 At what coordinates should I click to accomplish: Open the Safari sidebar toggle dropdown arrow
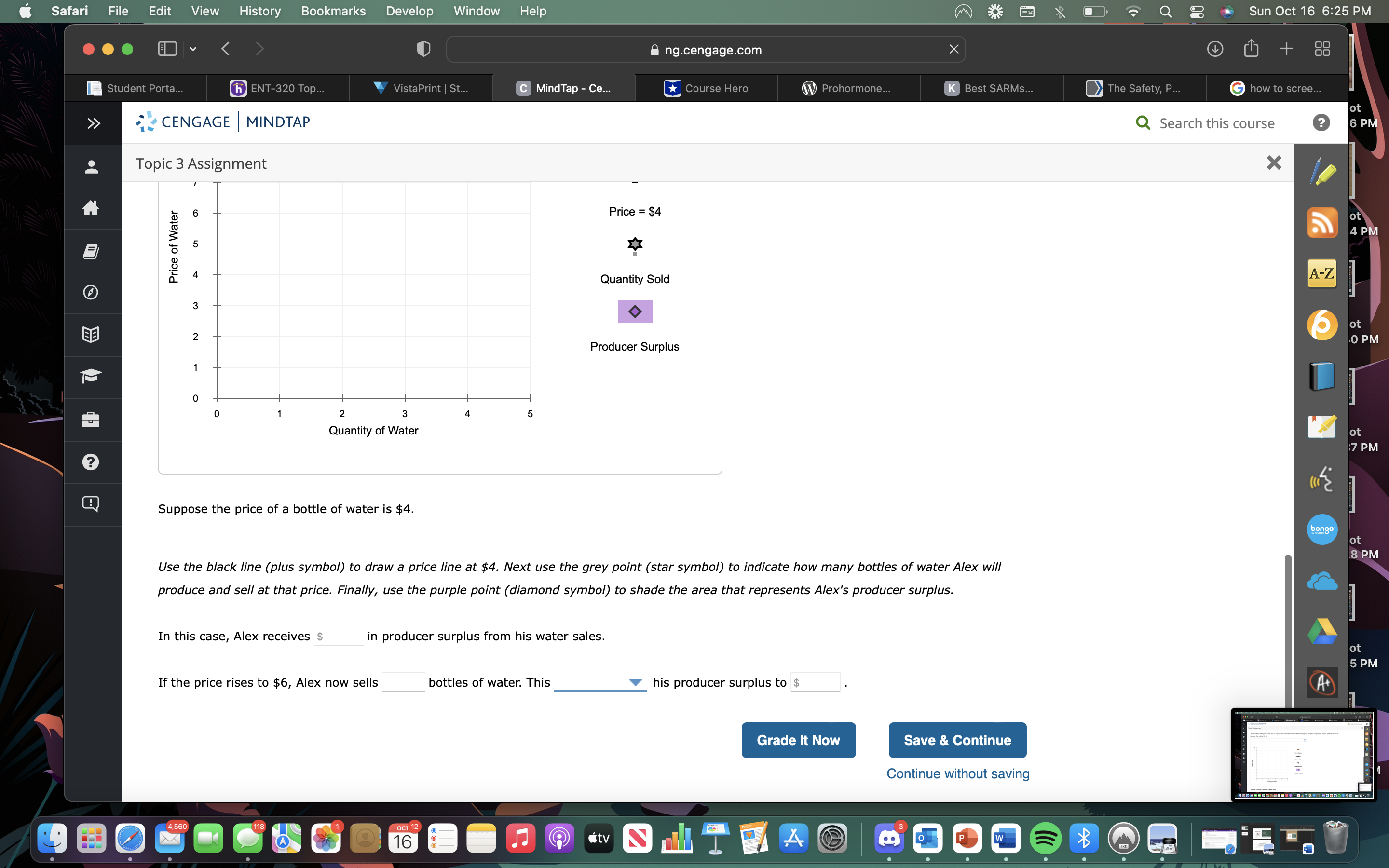click(x=193, y=49)
